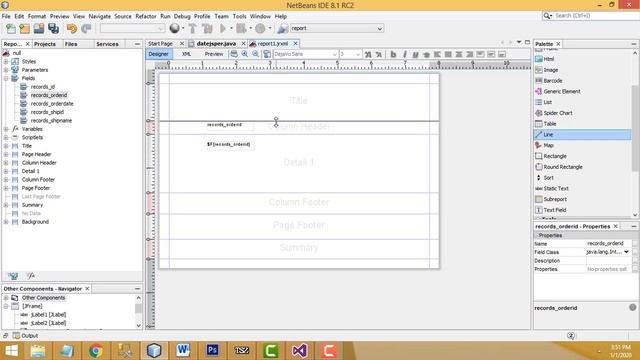Align text left in designer toolbar
Image resolution: width=640 pixels, height=360 pixels.
point(437,54)
